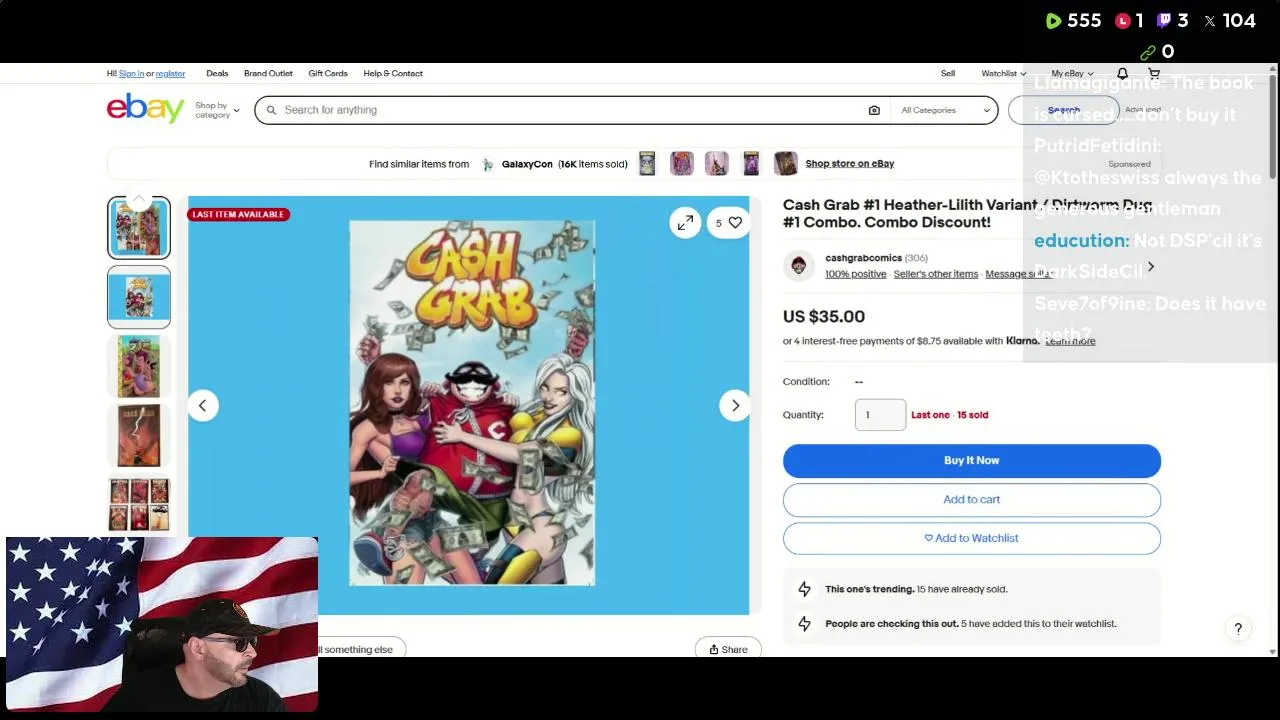The width and height of the screenshot is (1280, 720).
Task: Open Seller's other items link
Action: click(x=935, y=274)
